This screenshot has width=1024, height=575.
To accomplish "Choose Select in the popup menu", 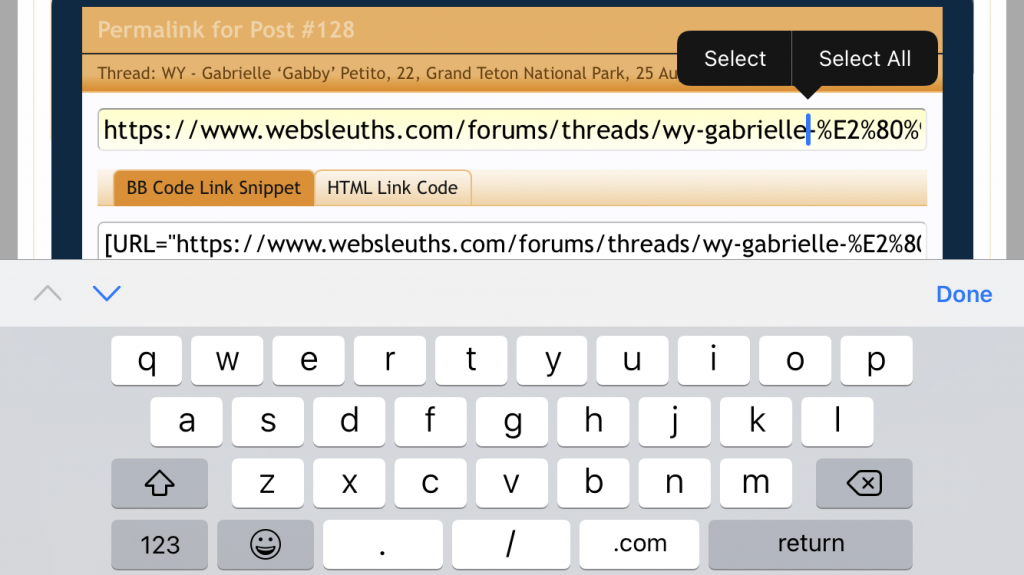I will [734, 59].
